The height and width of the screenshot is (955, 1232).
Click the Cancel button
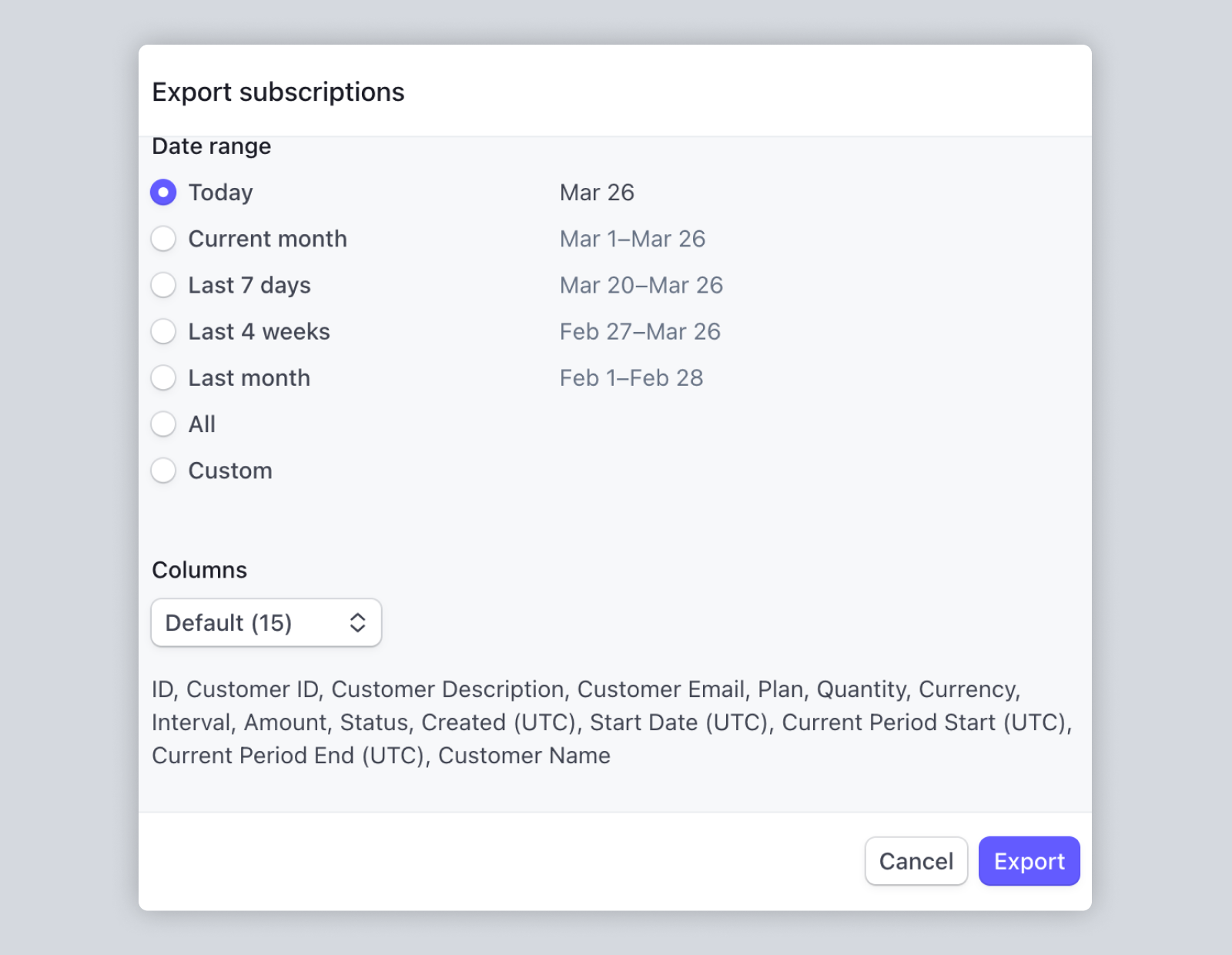pyautogui.click(x=916, y=861)
